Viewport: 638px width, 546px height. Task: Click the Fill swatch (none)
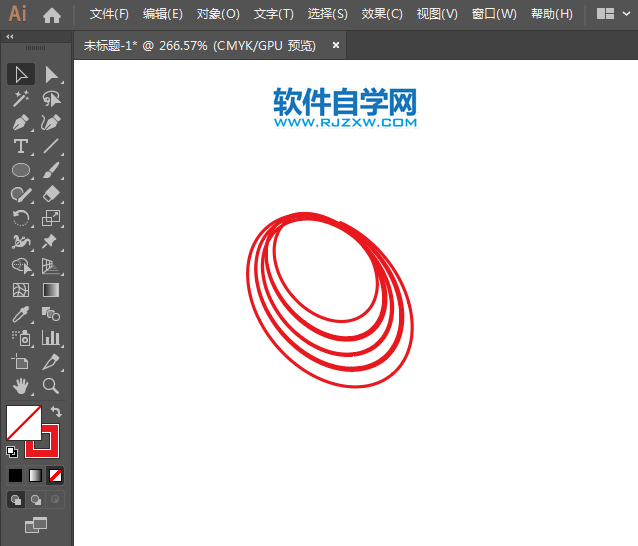(x=24, y=422)
